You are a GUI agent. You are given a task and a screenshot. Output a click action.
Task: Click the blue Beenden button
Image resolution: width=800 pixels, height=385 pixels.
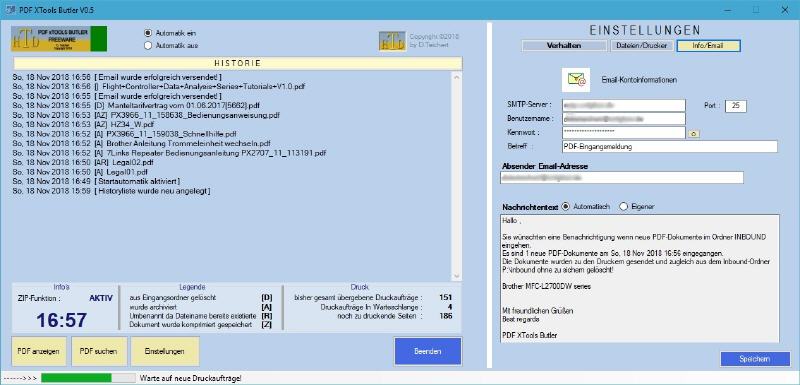[428, 351]
